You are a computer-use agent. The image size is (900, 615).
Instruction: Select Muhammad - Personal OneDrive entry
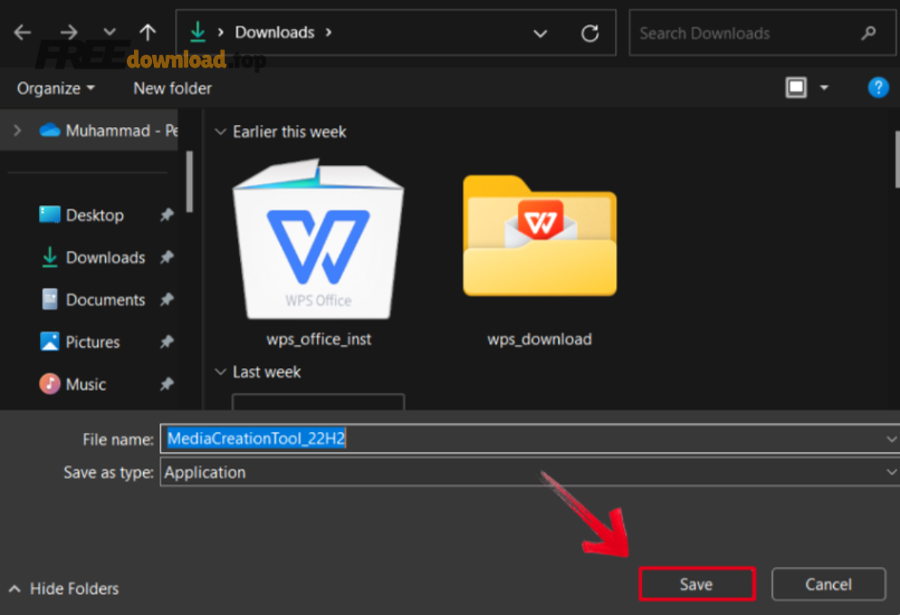tap(108, 131)
